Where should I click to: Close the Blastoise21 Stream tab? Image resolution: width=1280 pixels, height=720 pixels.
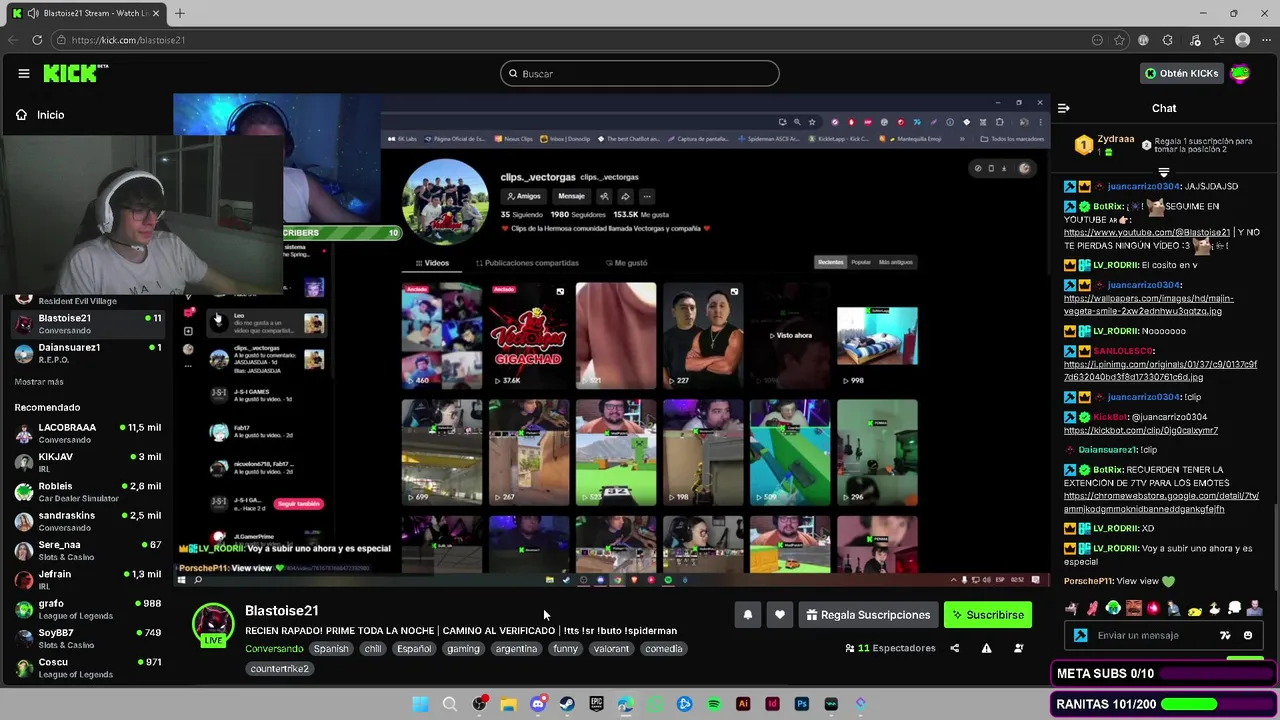[156, 13]
